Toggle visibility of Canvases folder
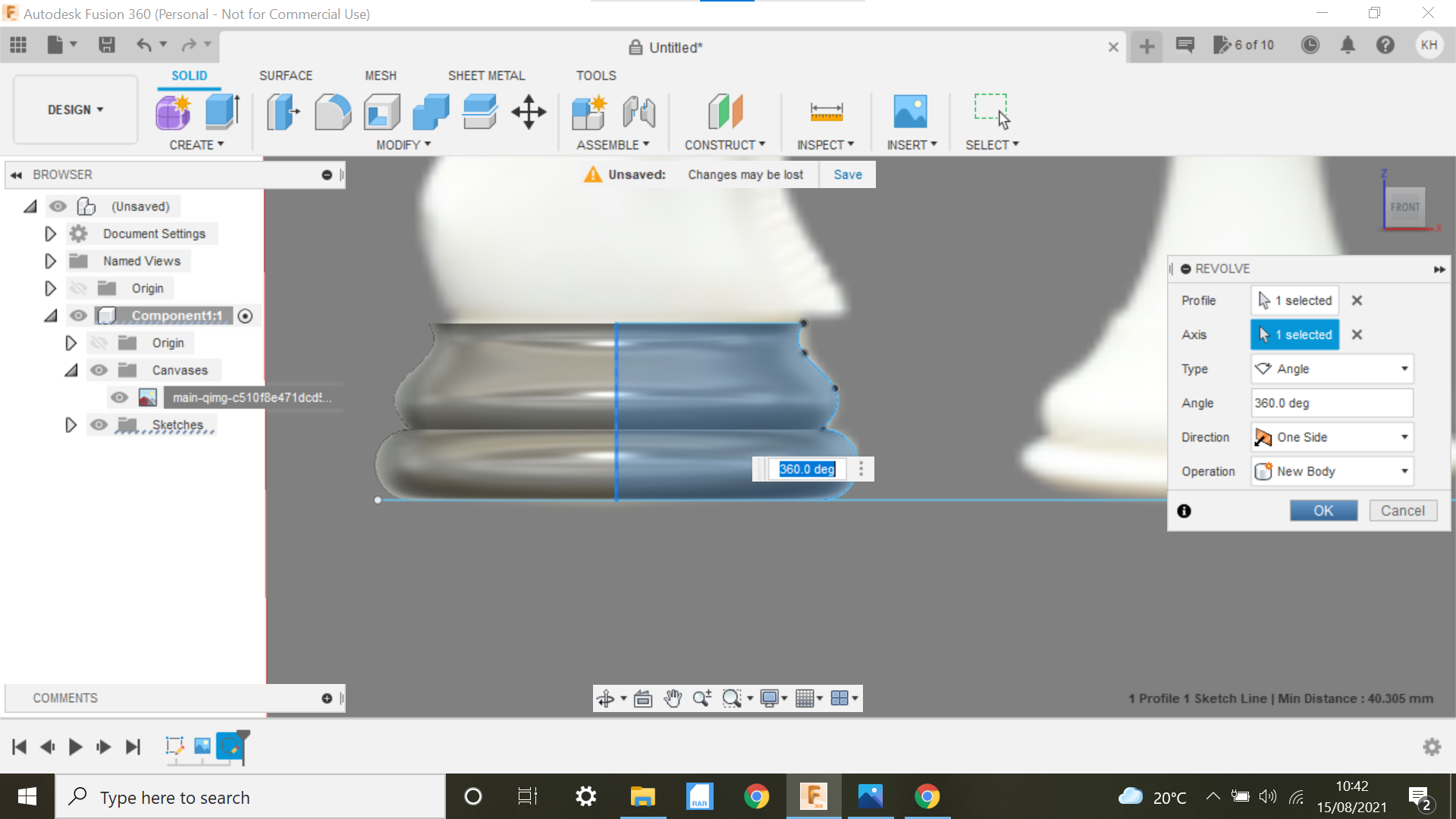The width and height of the screenshot is (1456, 819). point(99,370)
